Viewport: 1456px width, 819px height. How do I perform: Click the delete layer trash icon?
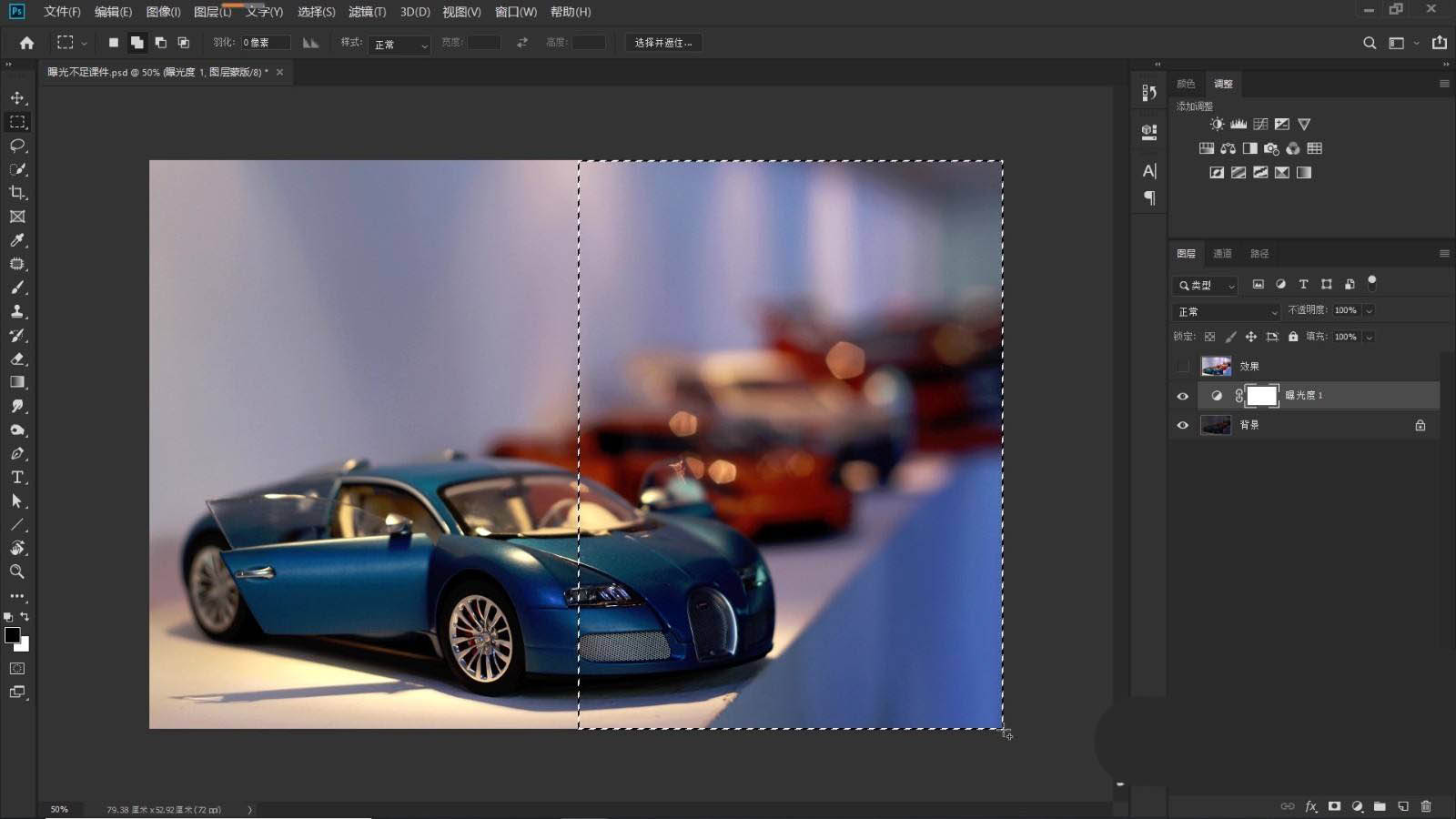point(1426,806)
